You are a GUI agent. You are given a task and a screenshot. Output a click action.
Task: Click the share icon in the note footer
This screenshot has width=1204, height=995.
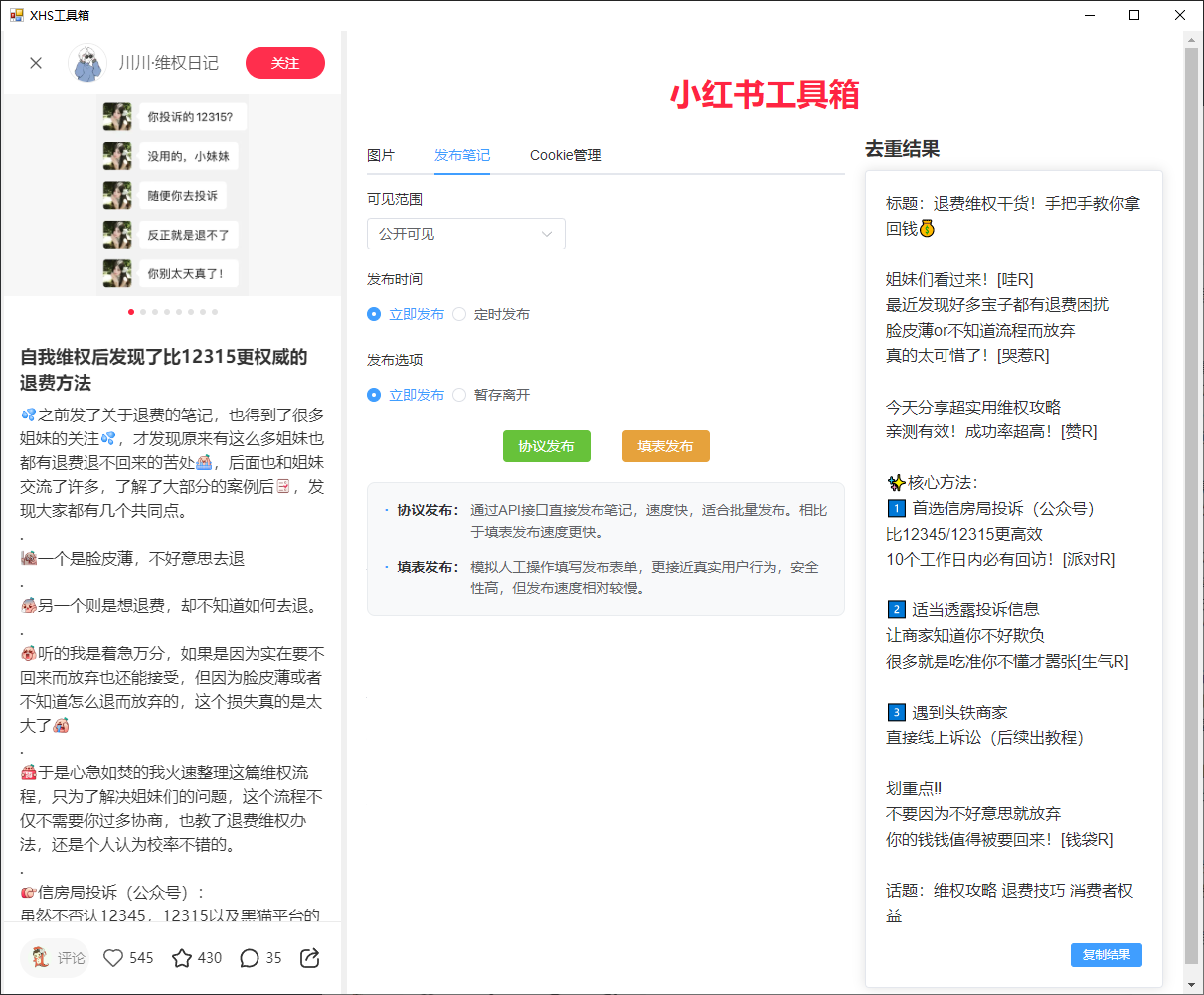pos(309,958)
